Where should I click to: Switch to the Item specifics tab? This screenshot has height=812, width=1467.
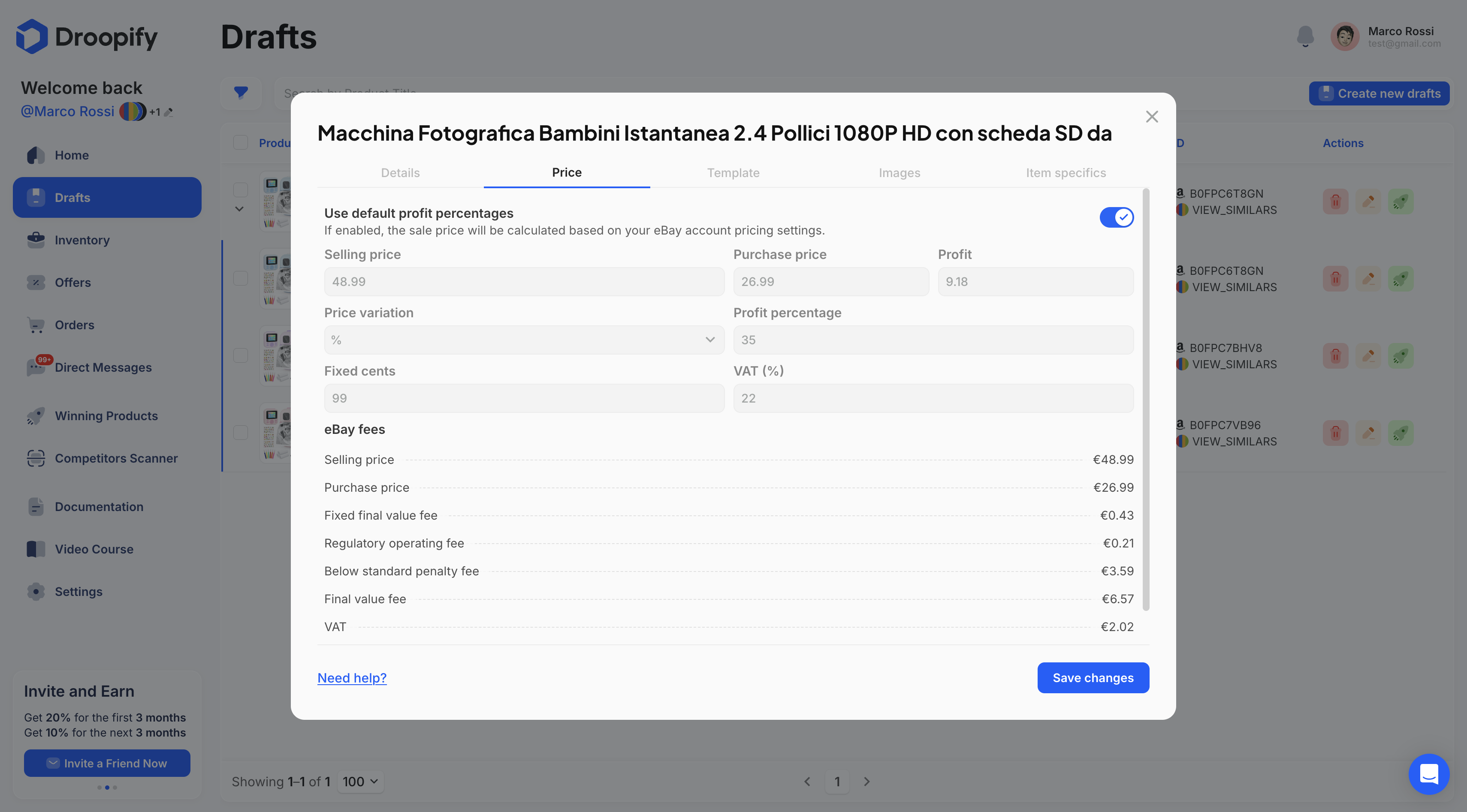(1066, 172)
